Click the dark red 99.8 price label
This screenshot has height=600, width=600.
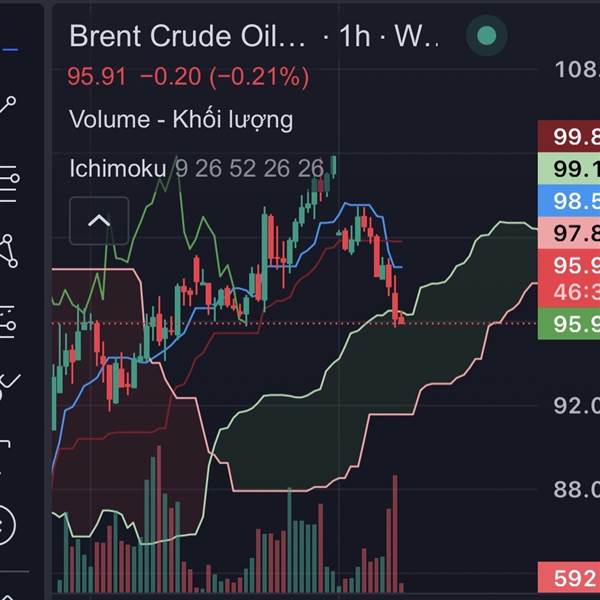tap(568, 138)
